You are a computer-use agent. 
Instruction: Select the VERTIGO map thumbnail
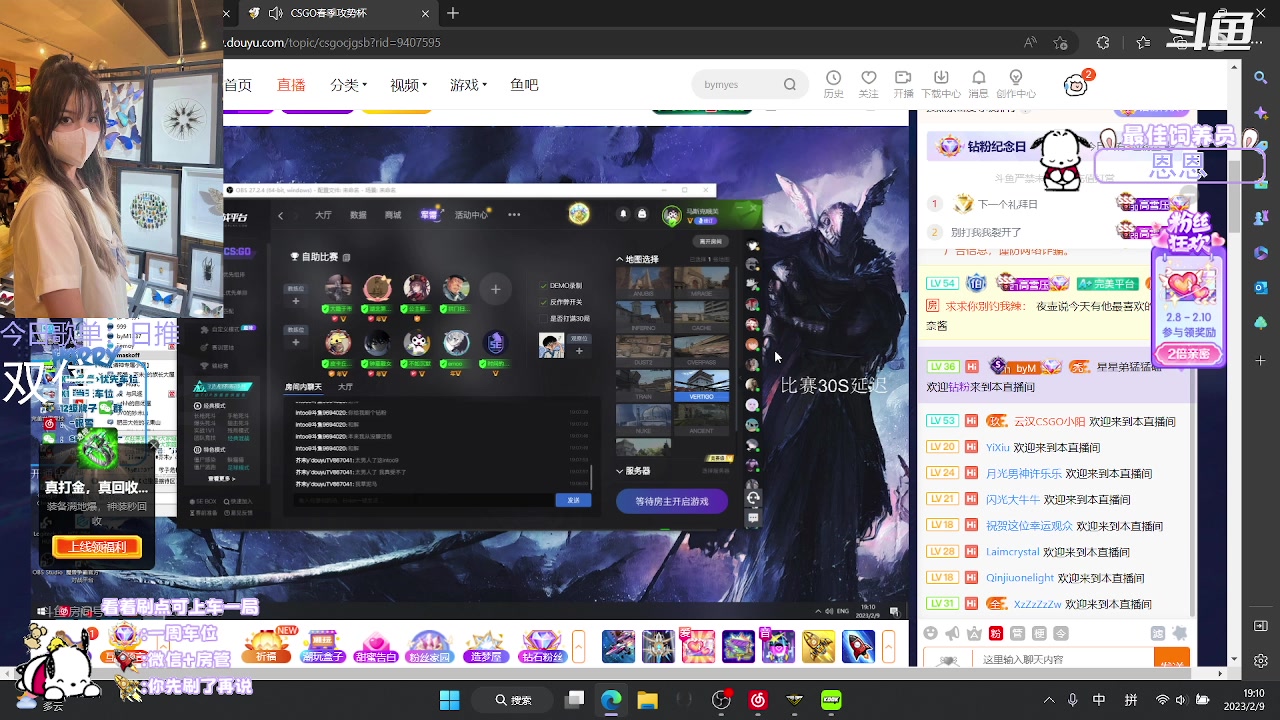[701, 385]
